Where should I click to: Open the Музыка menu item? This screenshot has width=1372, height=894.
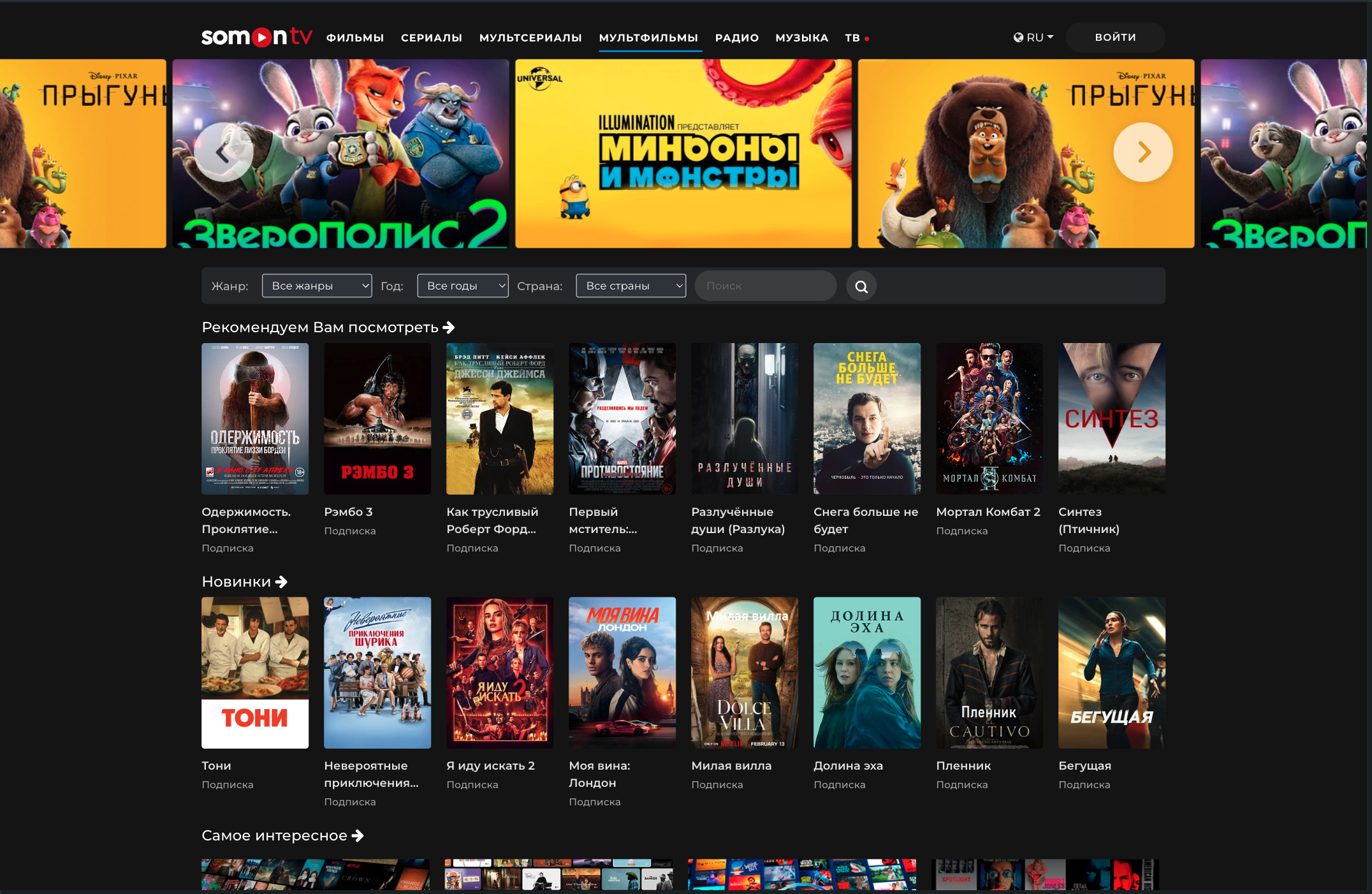[802, 38]
